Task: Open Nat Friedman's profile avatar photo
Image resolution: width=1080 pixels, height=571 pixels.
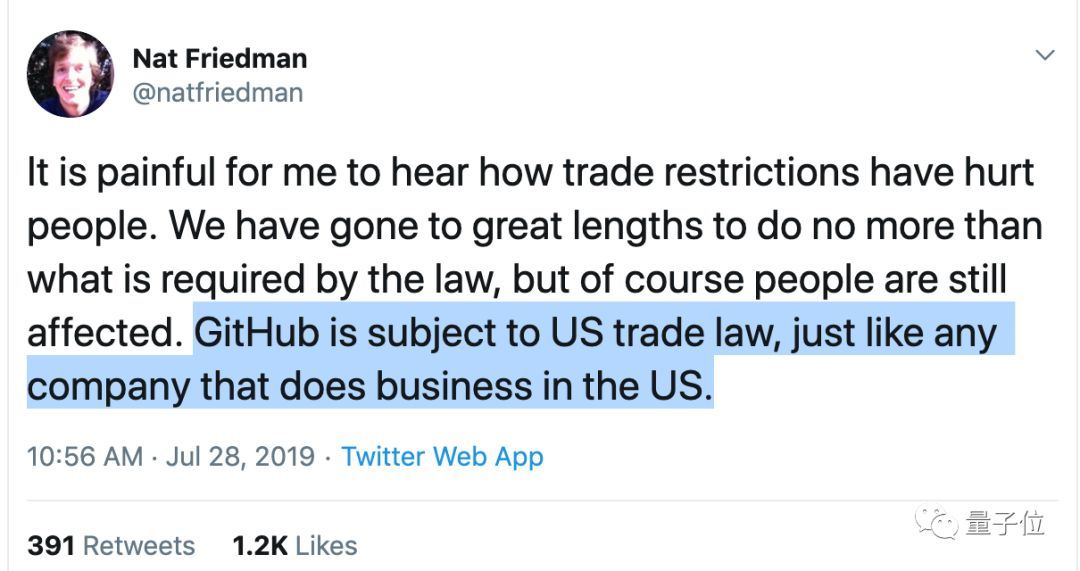Action: (x=70, y=74)
